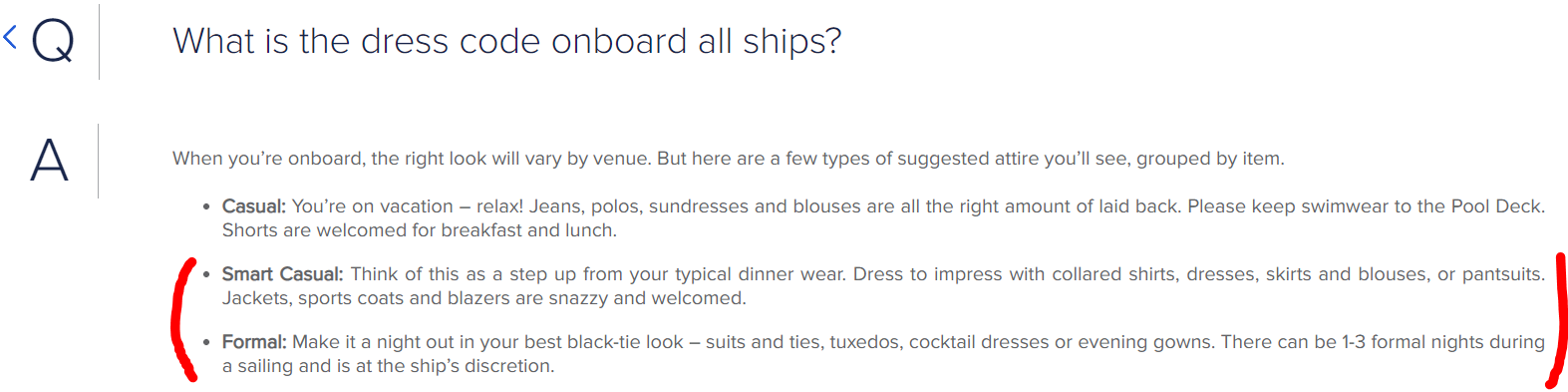This screenshot has width=1568, height=392.
Task: Click the red bracket mark on the right
Action: click(1556, 321)
